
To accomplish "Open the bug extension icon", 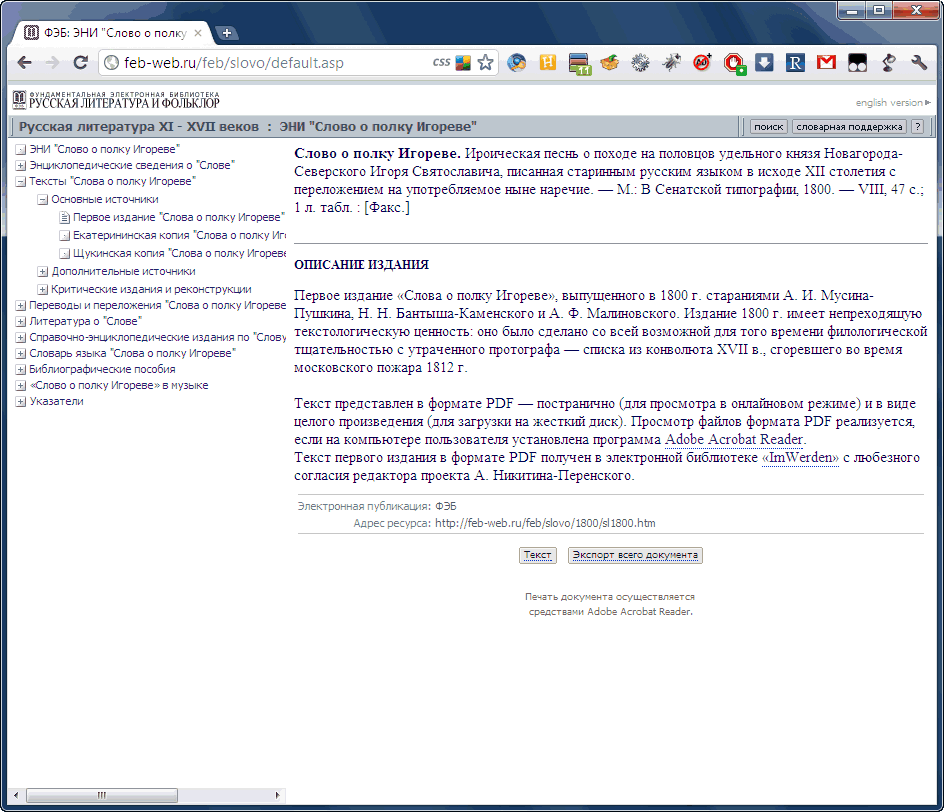I will point(671,63).
